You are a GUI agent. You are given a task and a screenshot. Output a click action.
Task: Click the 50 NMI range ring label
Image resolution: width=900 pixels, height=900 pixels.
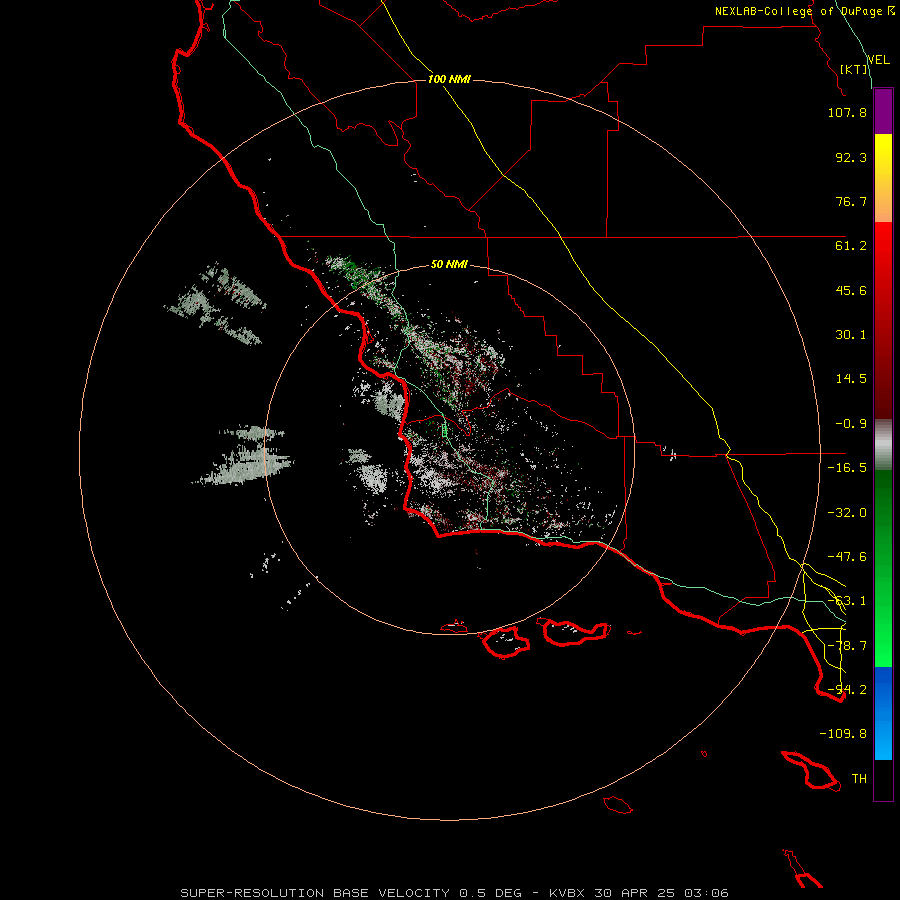click(x=449, y=264)
